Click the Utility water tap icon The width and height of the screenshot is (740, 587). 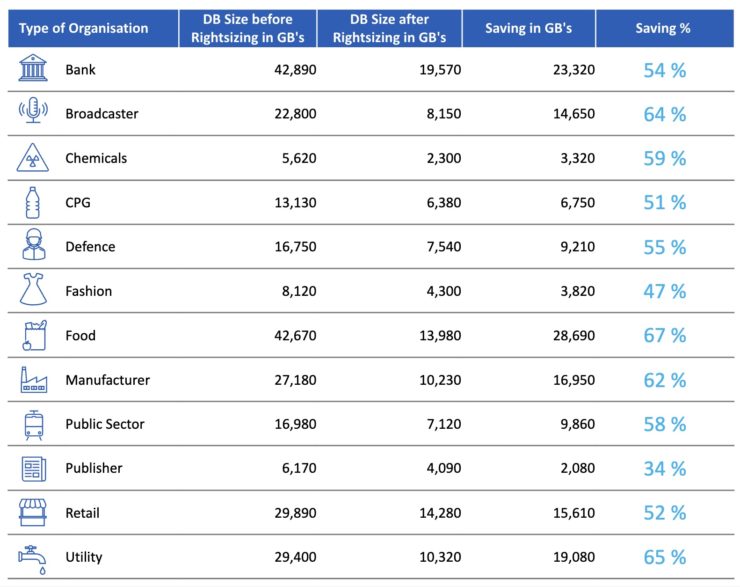coord(33,557)
